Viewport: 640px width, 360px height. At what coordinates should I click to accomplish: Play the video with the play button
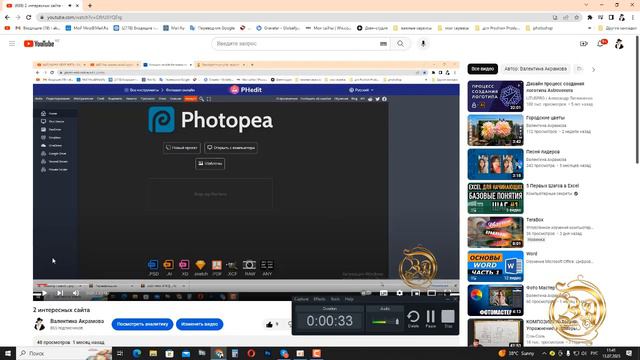click(x=44, y=293)
